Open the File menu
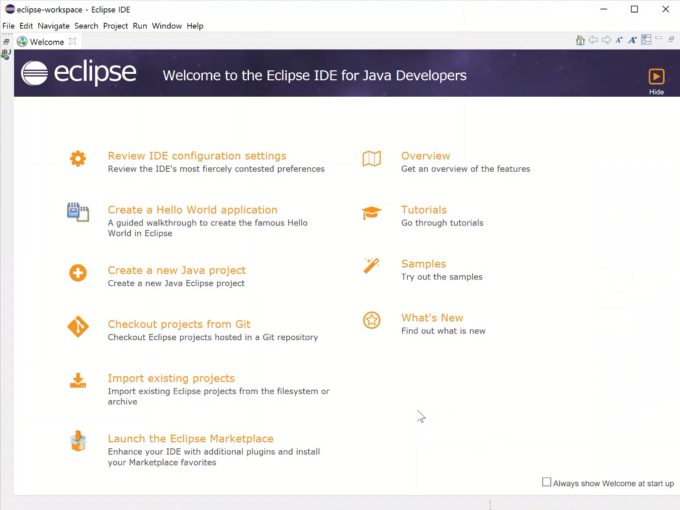Viewport: 680px width, 510px height. 8,26
